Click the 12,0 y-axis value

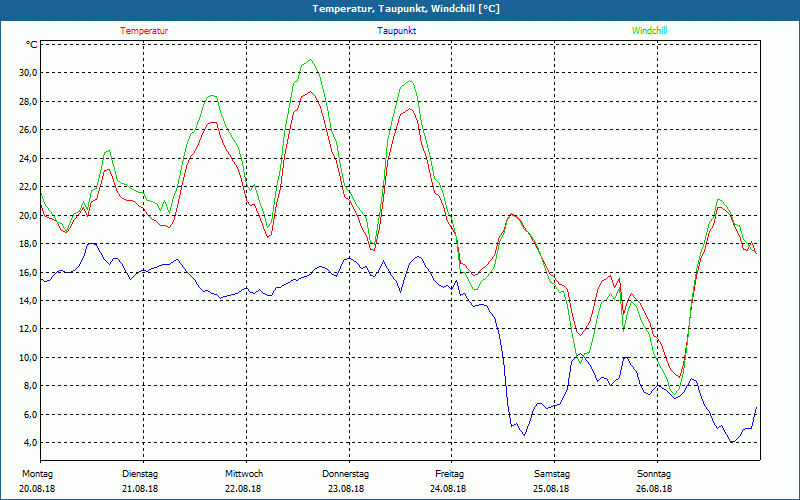click(x=28, y=329)
